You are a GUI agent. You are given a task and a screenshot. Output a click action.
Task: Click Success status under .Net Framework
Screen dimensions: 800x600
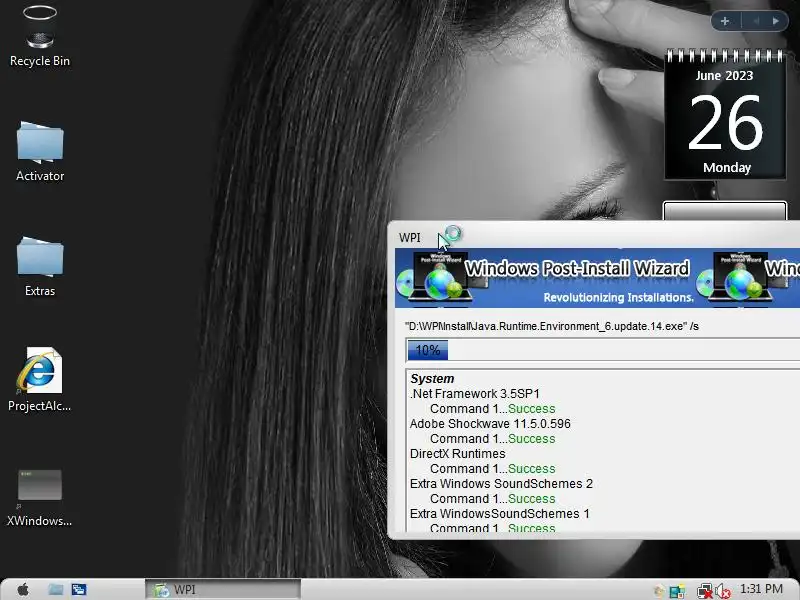click(532, 409)
